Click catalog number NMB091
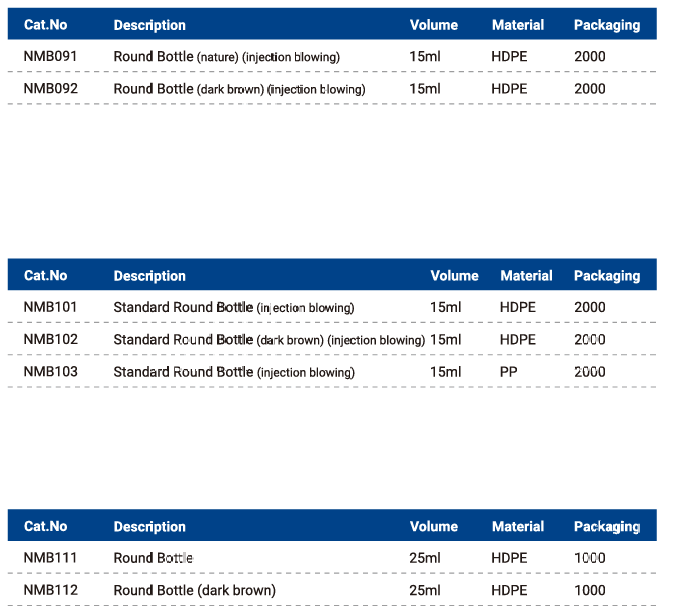 click(50, 56)
